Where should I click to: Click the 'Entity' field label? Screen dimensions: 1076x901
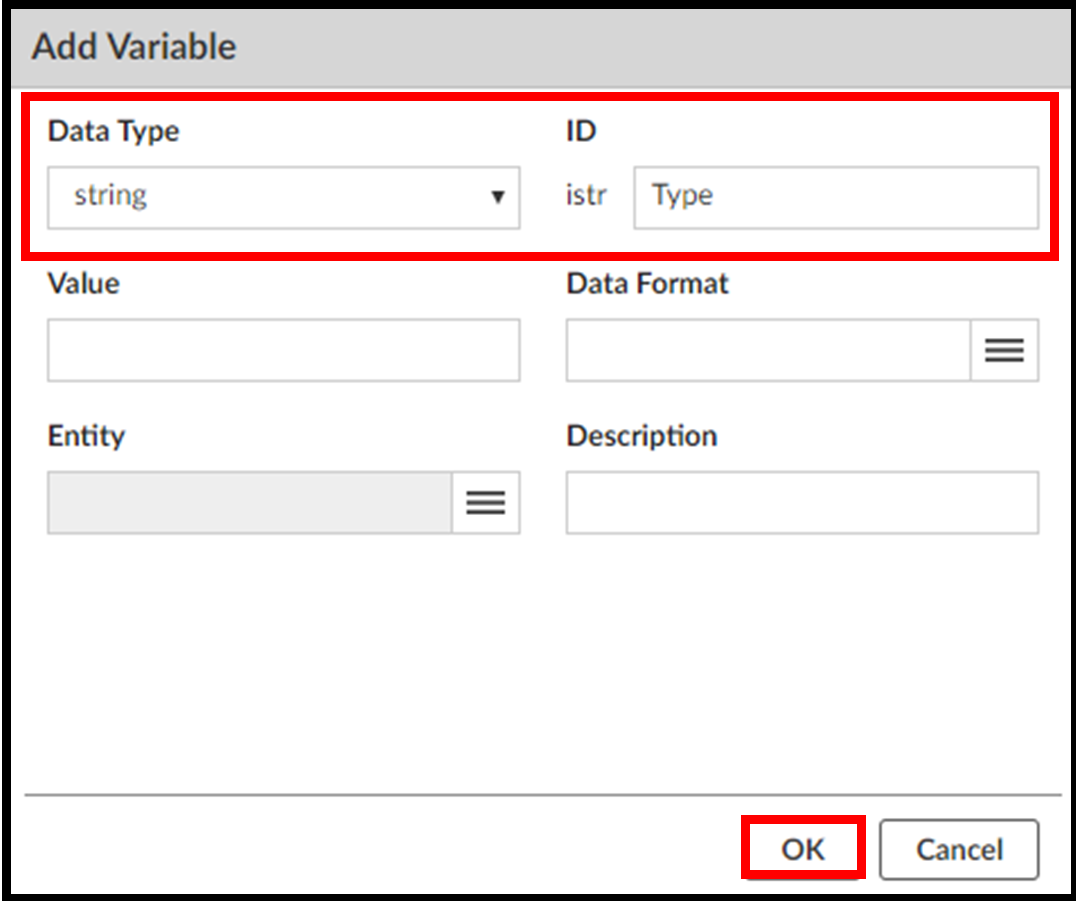pos(86,436)
